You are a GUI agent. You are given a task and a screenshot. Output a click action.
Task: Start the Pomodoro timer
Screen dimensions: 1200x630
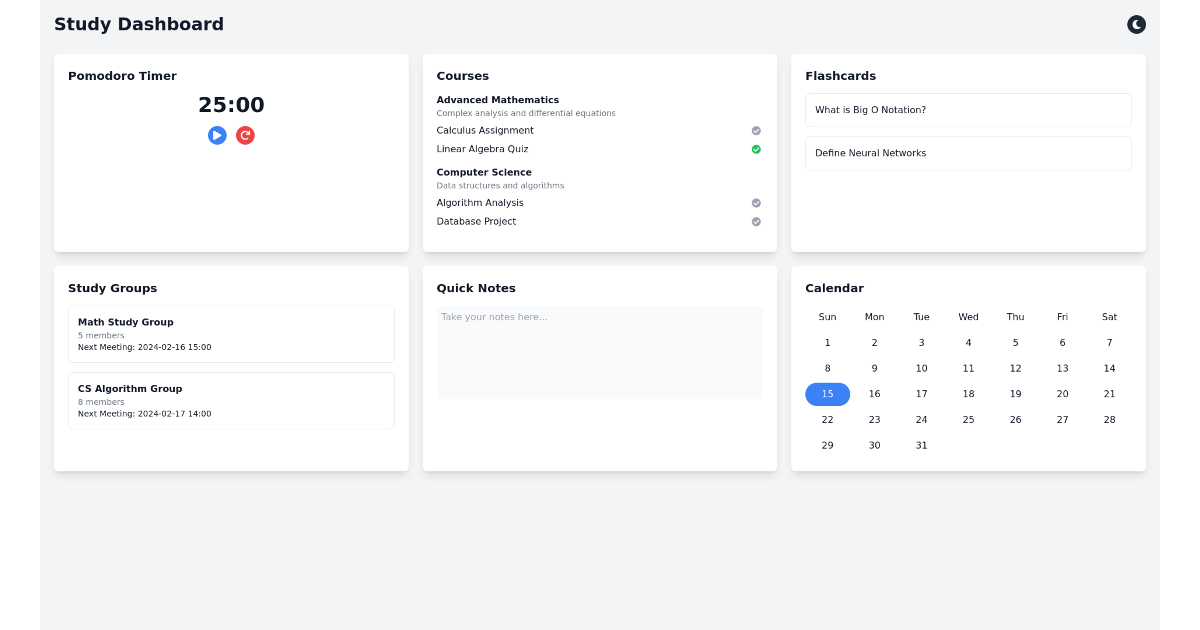(217, 135)
